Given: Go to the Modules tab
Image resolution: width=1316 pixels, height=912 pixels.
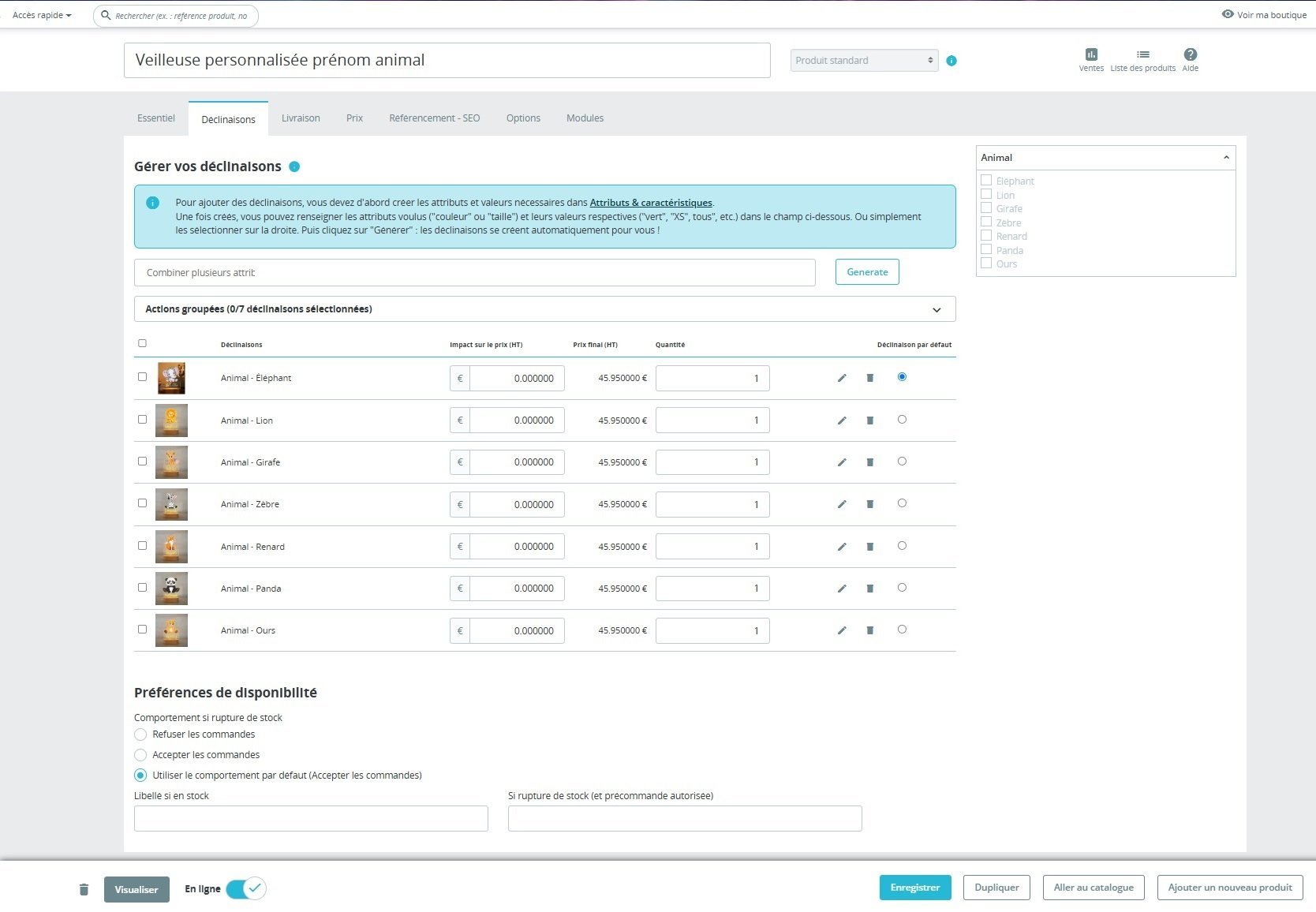Looking at the screenshot, I should [585, 118].
